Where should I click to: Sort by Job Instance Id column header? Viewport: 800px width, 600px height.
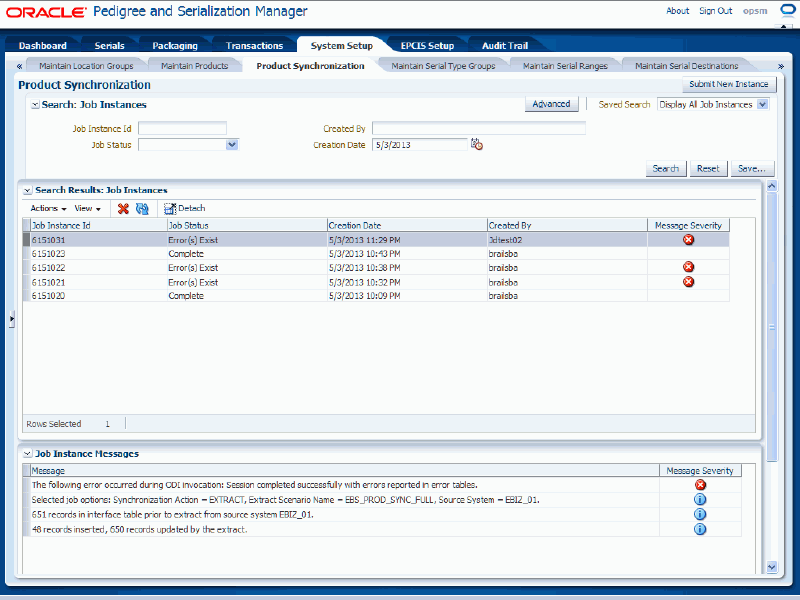coord(98,226)
